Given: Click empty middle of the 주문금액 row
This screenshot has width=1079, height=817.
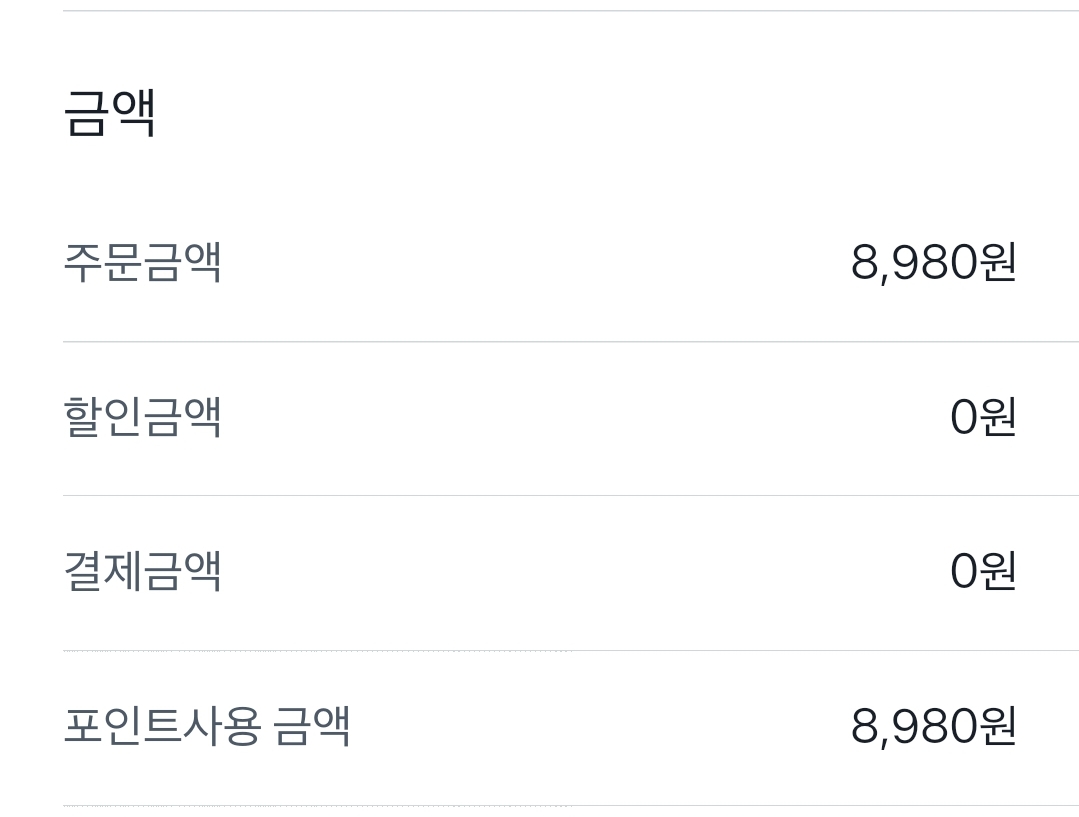Looking at the screenshot, I should click(x=530, y=263).
